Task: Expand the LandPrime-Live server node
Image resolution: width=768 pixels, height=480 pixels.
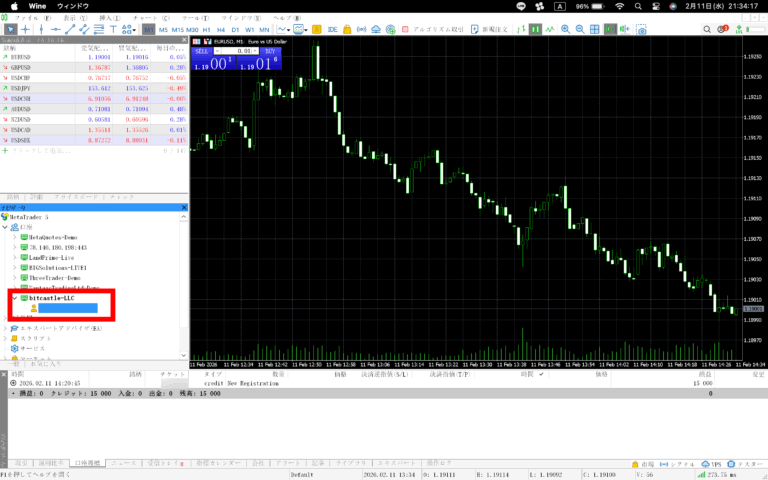Action: [14, 256]
